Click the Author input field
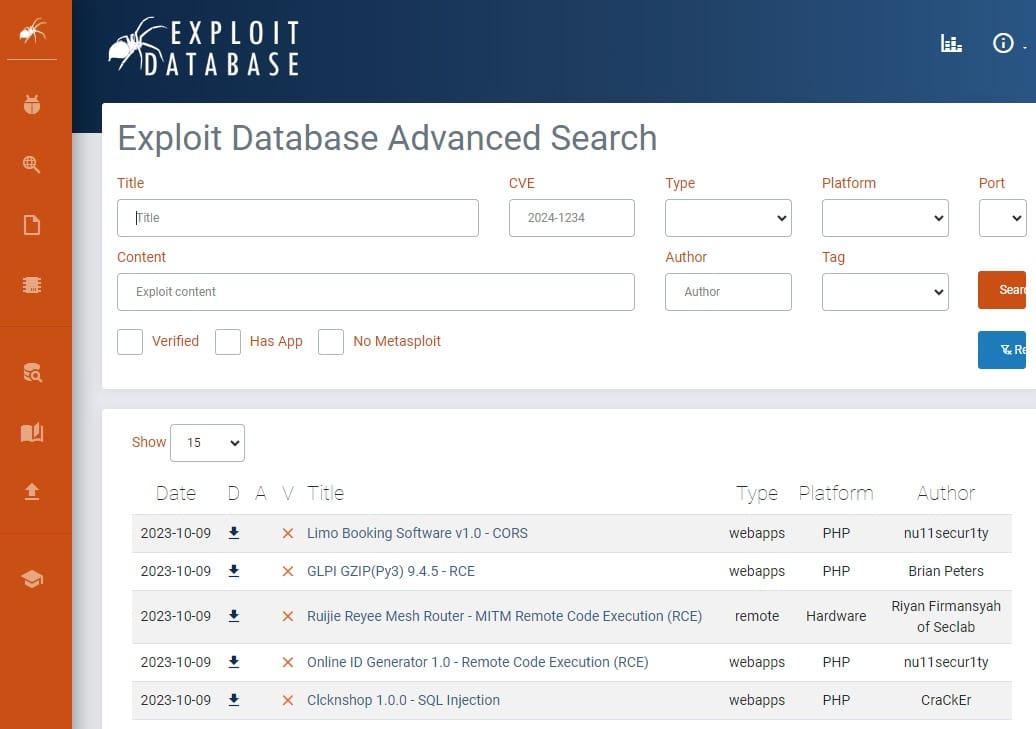Image resolution: width=1036 pixels, height=729 pixels. click(728, 292)
